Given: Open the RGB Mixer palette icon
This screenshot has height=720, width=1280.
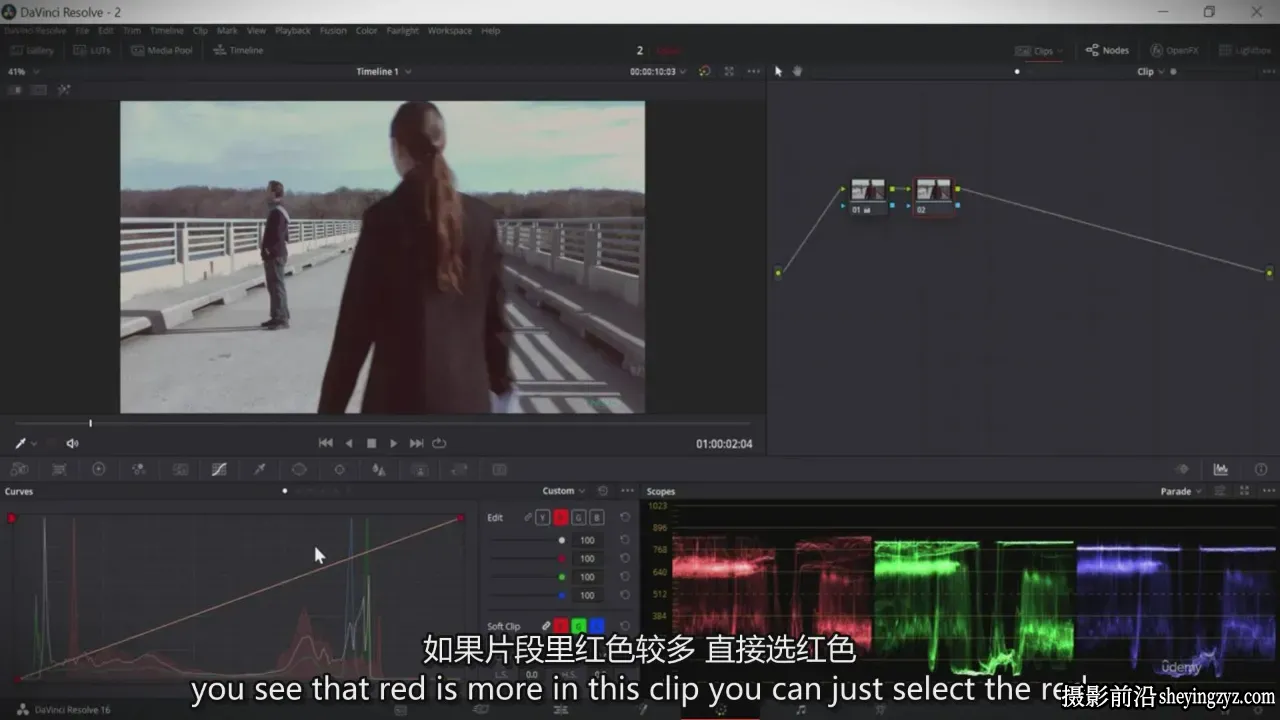Looking at the screenshot, I should tap(139, 469).
